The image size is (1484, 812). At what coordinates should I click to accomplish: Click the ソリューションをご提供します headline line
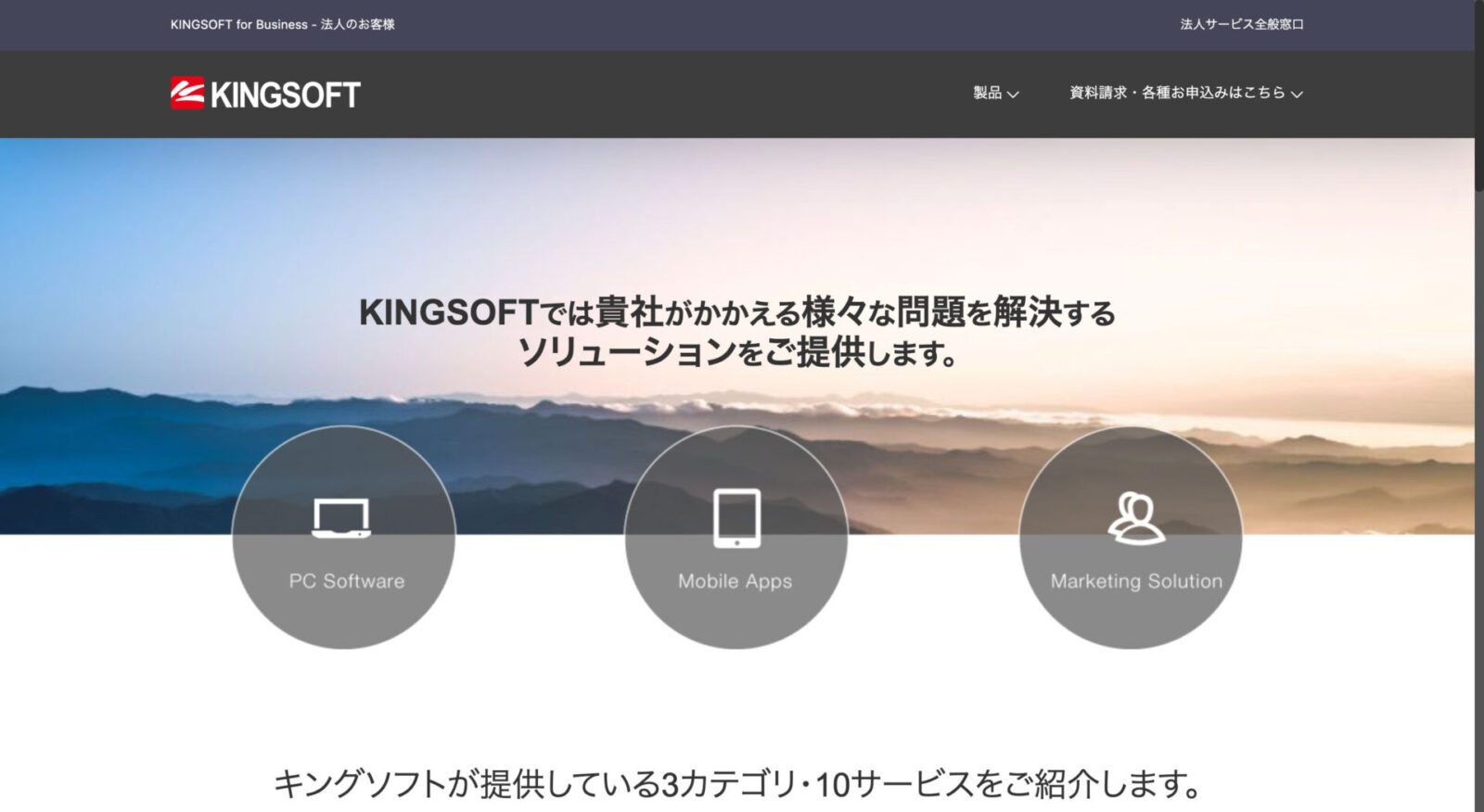736,353
